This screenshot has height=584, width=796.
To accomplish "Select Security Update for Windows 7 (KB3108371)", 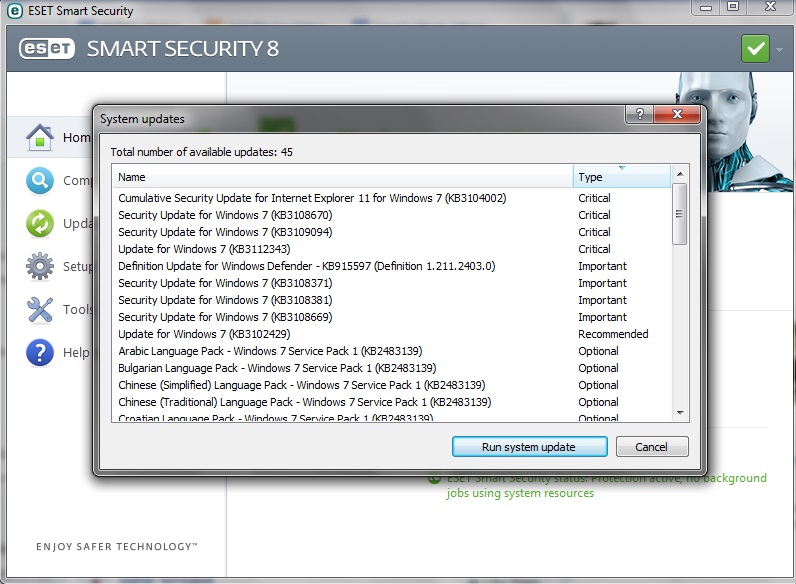I will click(x=392, y=283).
